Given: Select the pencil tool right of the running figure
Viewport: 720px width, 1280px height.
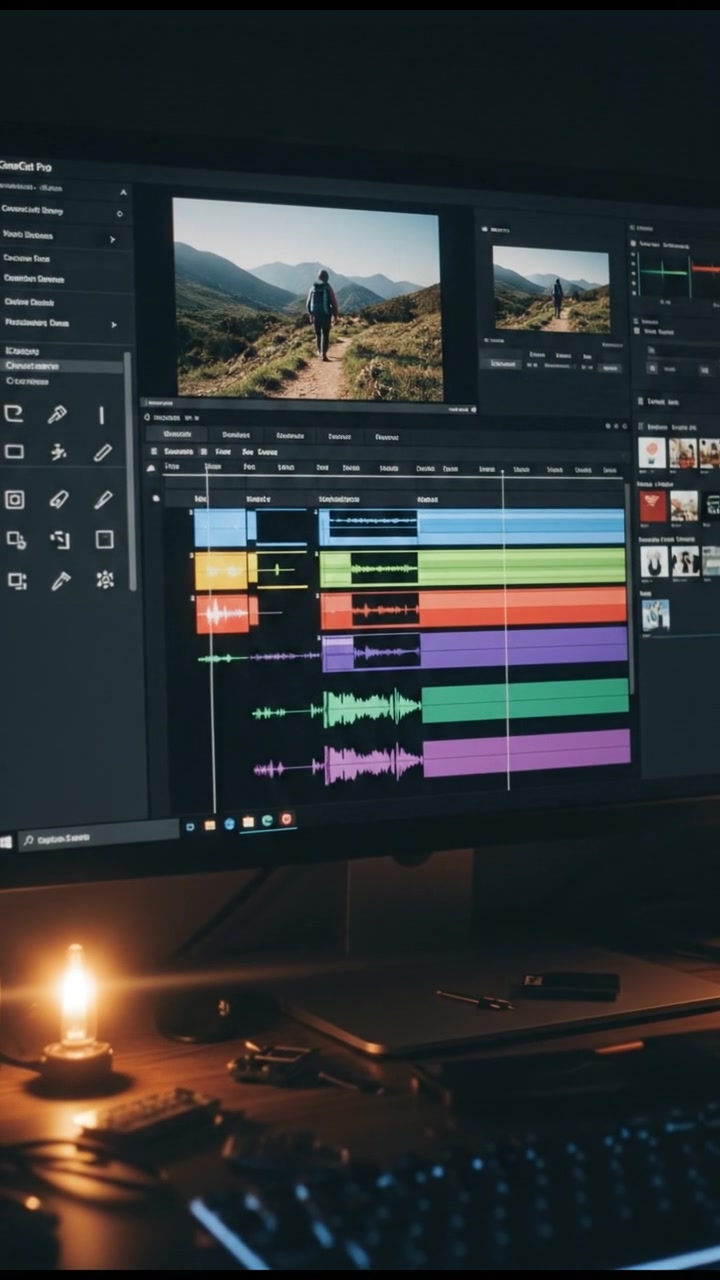Looking at the screenshot, I should pyautogui.click(x=103, y=453).
